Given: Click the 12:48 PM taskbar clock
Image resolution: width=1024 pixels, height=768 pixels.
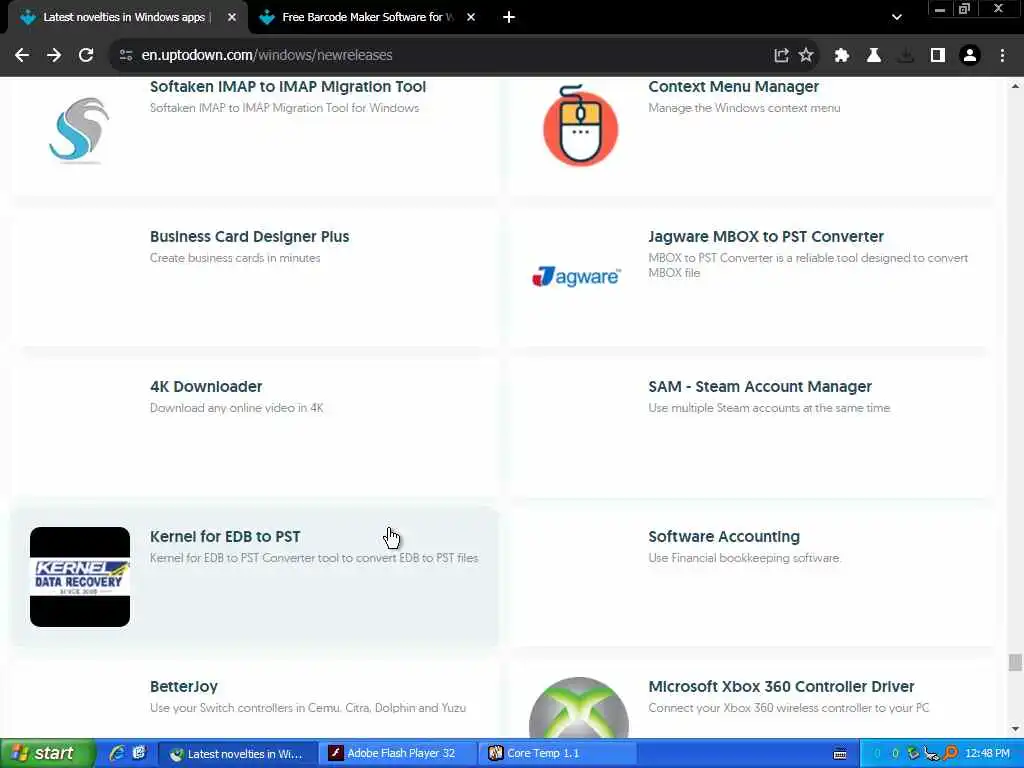Looking at the screenshot, I should pos(987,754).
